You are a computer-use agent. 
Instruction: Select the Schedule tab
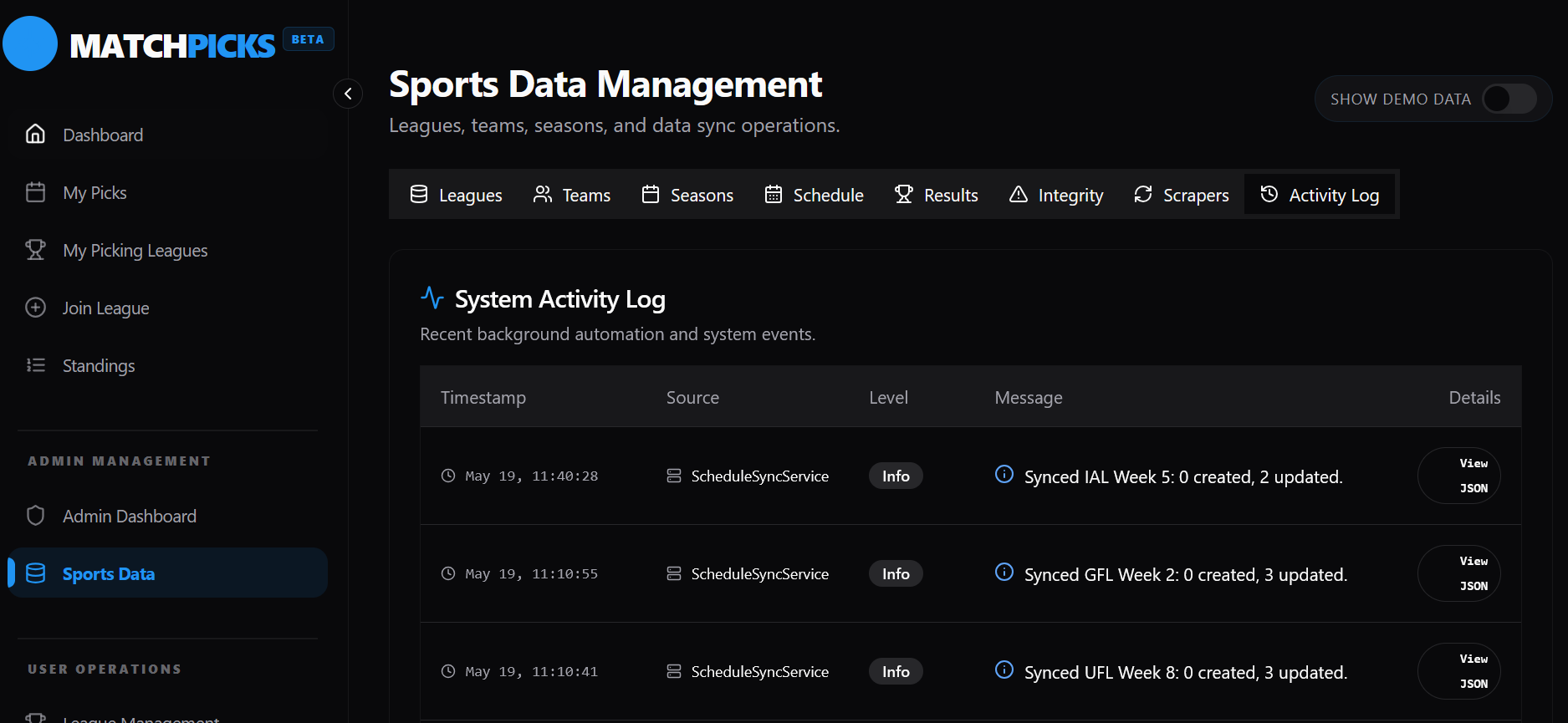[814, 195]
